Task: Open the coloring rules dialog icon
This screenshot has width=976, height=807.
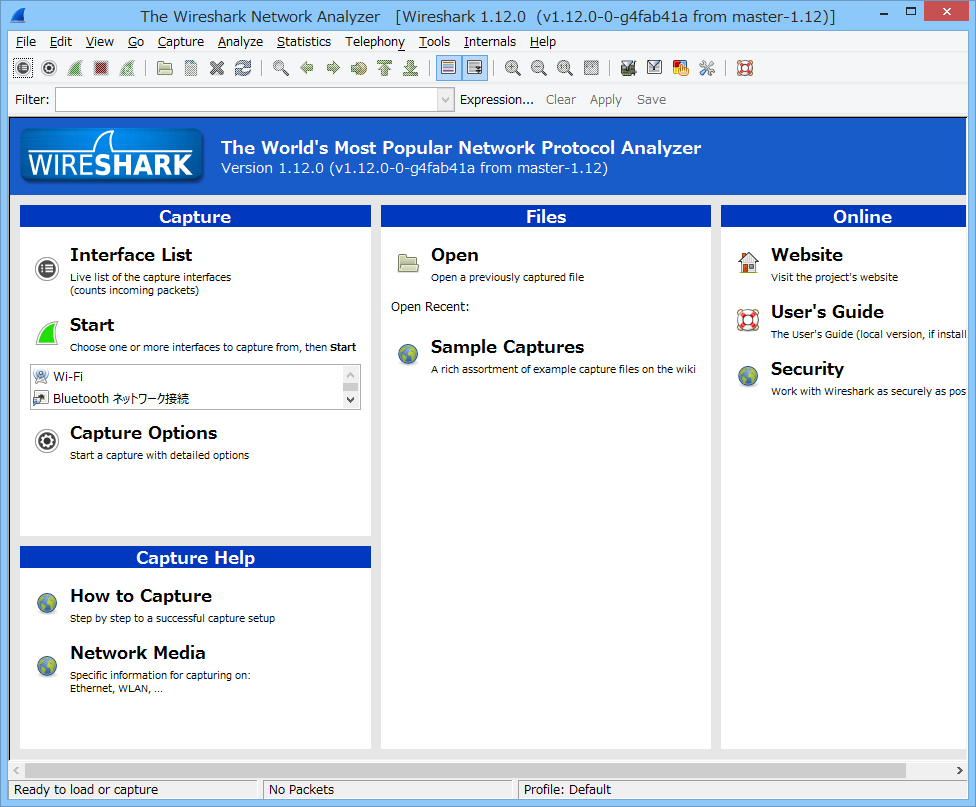Action: 680,68
